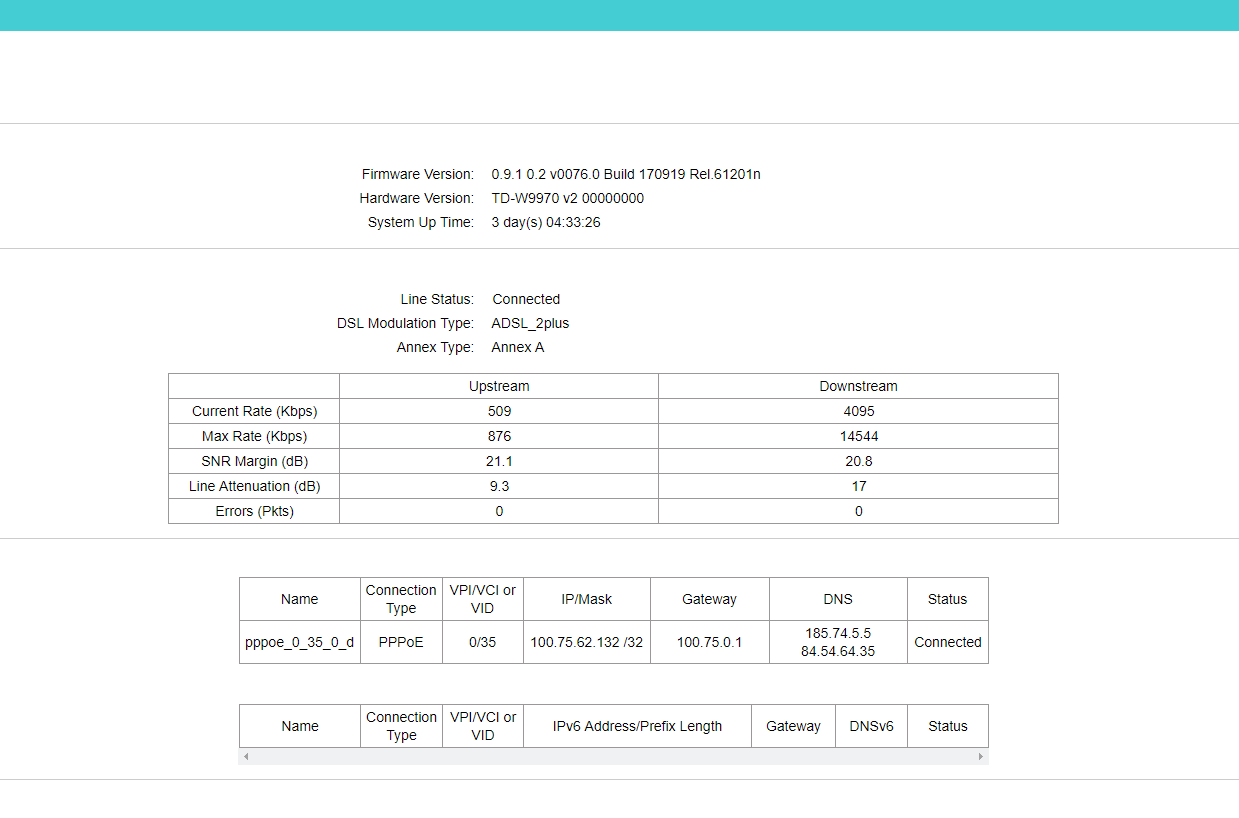The height and width of the screenshot is (818, 1239).
Task: Click the IPv6 Address/Prefix Length header
Action: 637,726
